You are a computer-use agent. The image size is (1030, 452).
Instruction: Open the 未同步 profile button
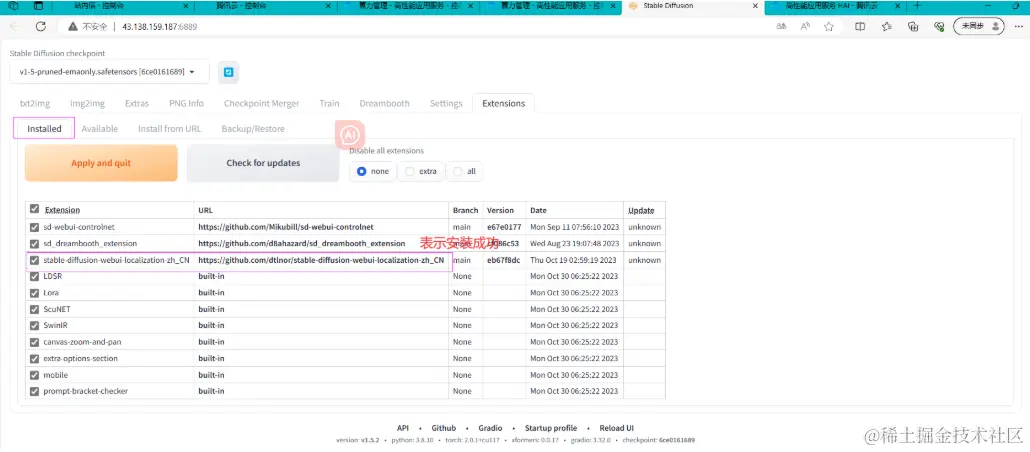[x=980, y=27]
